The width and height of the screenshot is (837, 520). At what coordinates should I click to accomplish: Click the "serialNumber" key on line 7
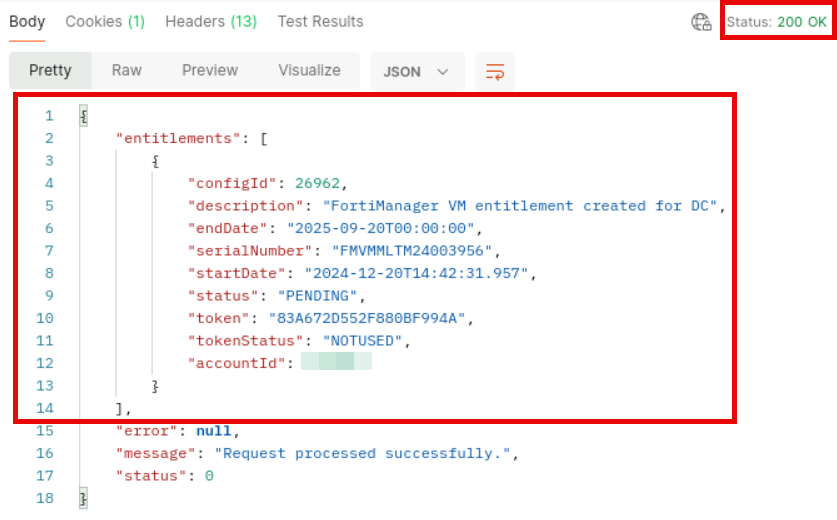250,251
